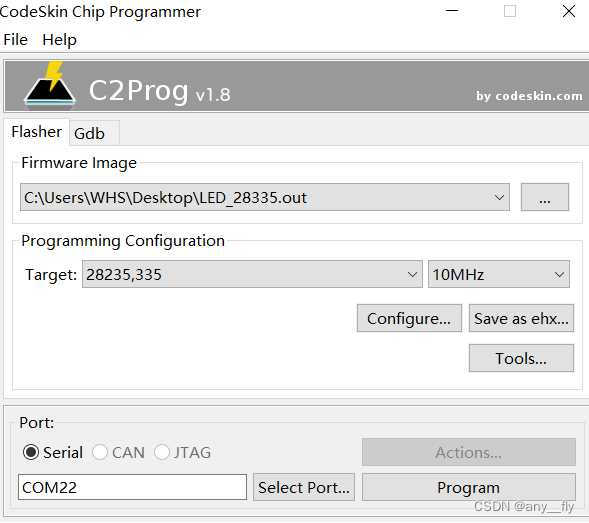589x523 pixels.
Task: Click the "by codeskin.com" banner text
Action: [x=529, y=96]
